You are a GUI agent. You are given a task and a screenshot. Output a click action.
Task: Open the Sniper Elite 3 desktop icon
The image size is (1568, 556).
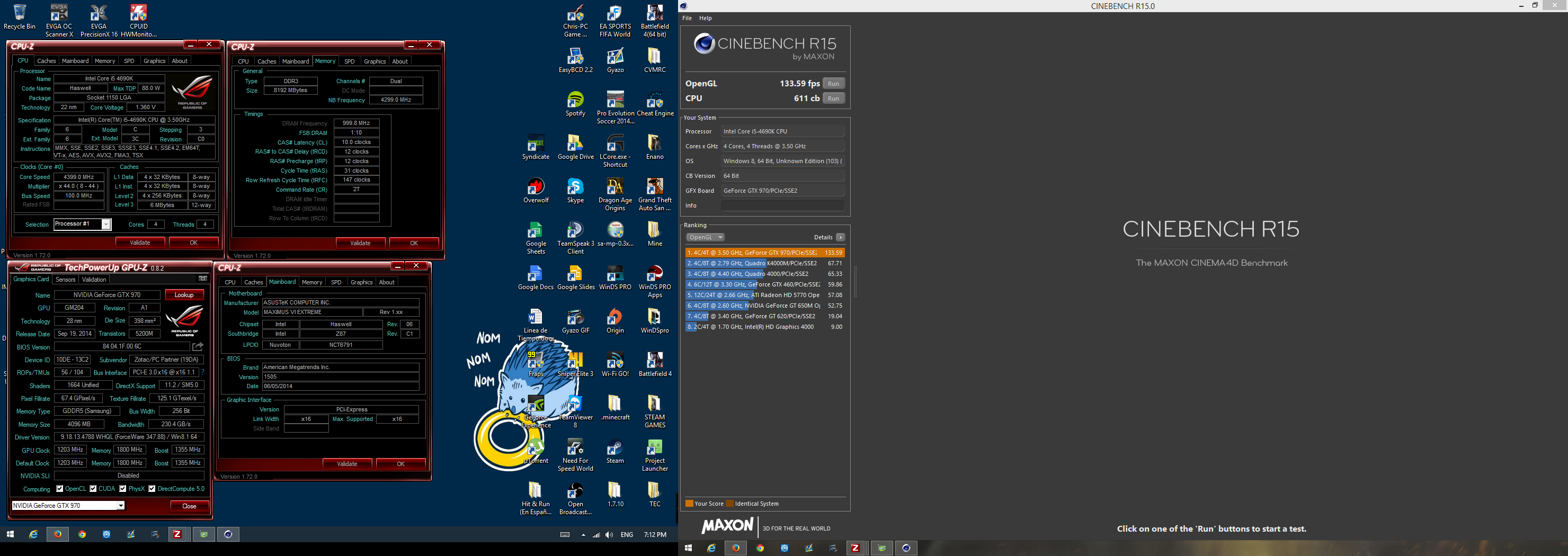(x=575, y=365)
